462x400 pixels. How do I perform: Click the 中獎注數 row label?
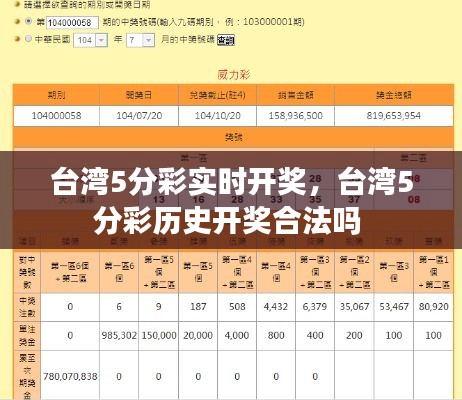(x=27, y=307)
